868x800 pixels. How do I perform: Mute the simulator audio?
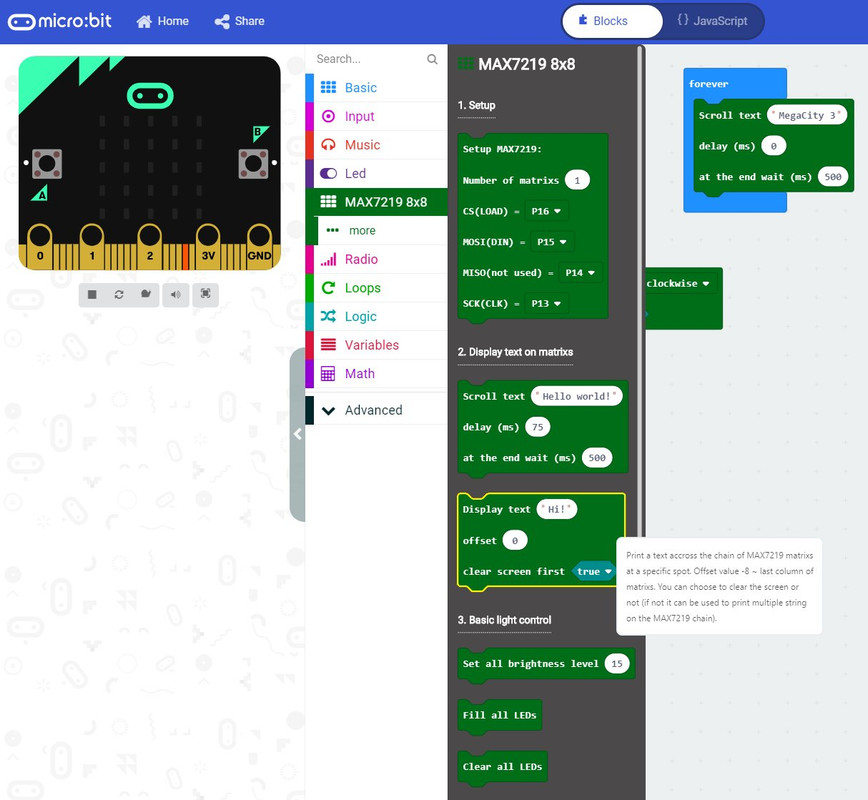tap(175, 295)
